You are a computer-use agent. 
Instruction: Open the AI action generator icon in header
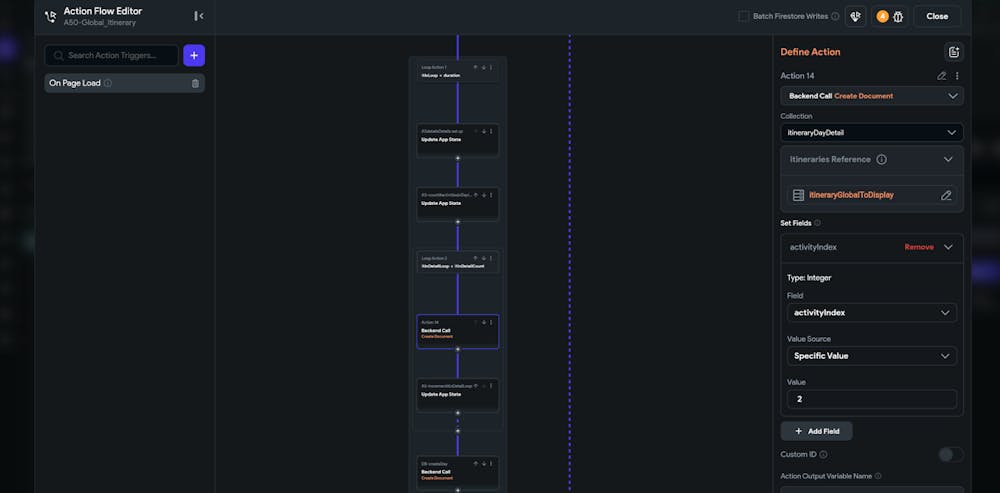pyautogui.click(x=856, y=17)
